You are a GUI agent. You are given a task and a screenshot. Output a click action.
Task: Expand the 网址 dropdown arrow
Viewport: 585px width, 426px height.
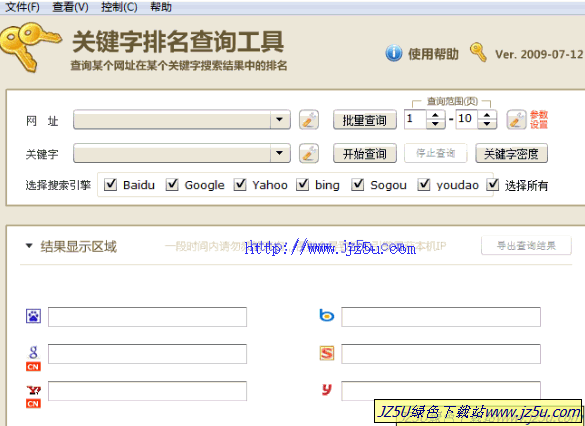coord(280,120)
